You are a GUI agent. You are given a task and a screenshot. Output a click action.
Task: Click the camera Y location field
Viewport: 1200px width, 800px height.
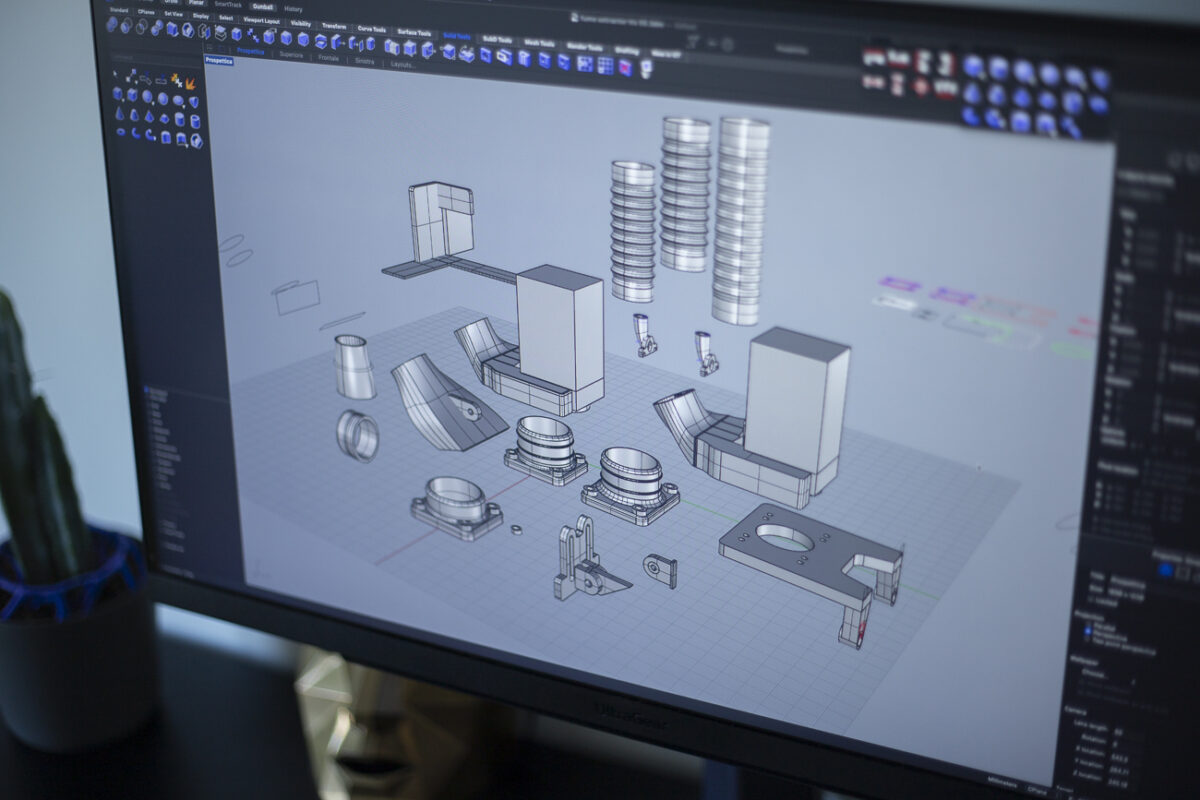tap(1121, 771)
